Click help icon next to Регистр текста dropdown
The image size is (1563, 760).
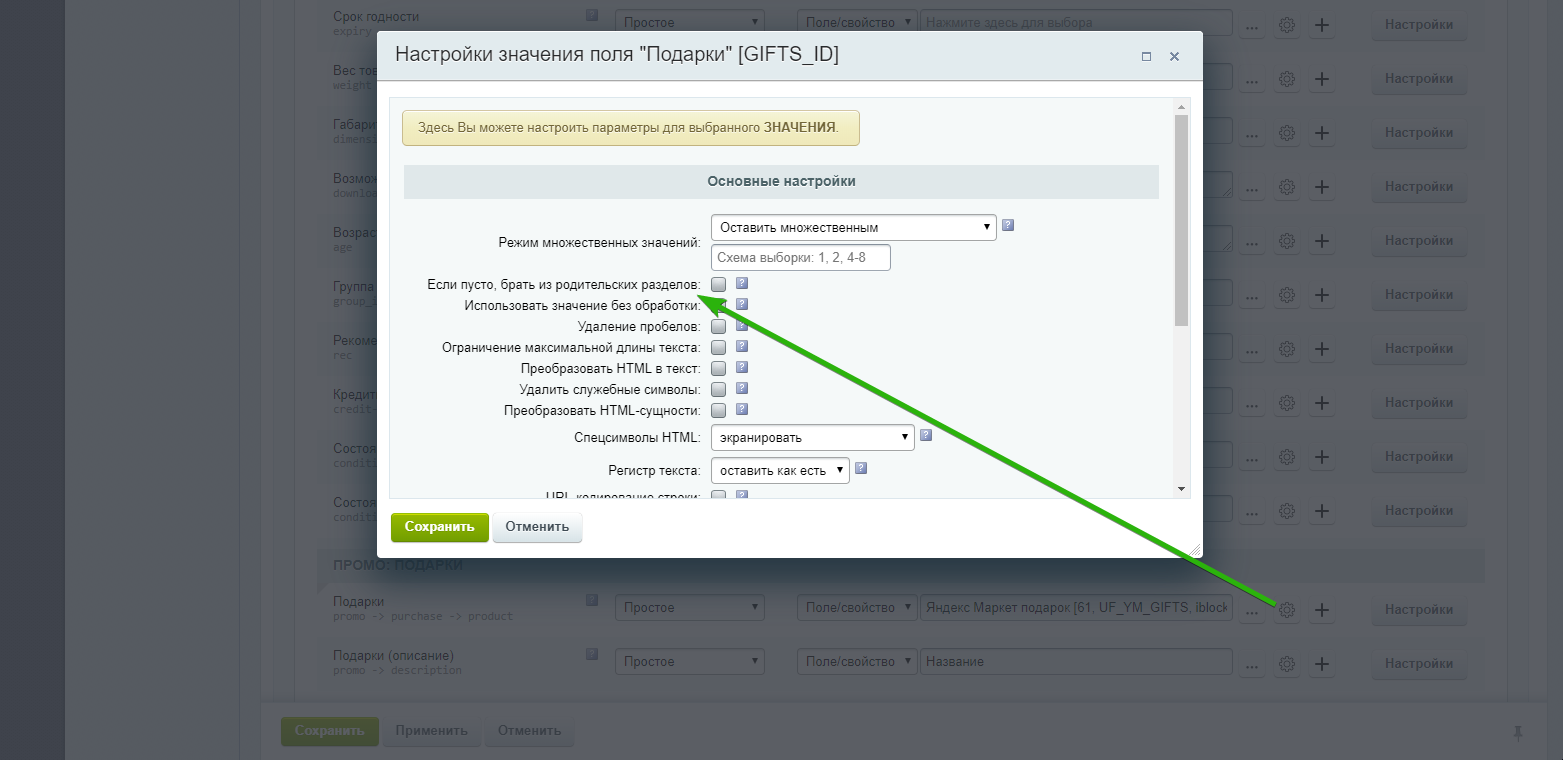pyautogui.click(x=861, y=467)
